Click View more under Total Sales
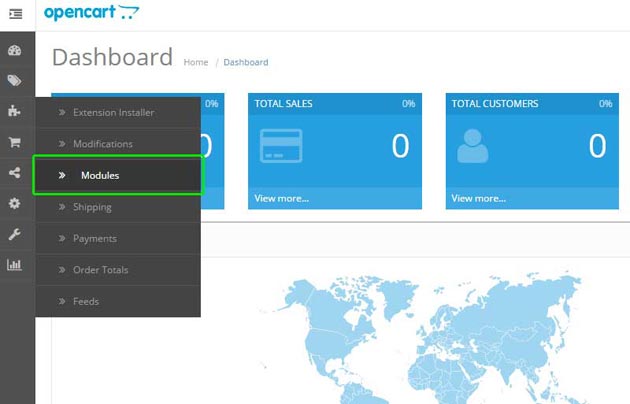The image size is (630, 404). point(281,198)
